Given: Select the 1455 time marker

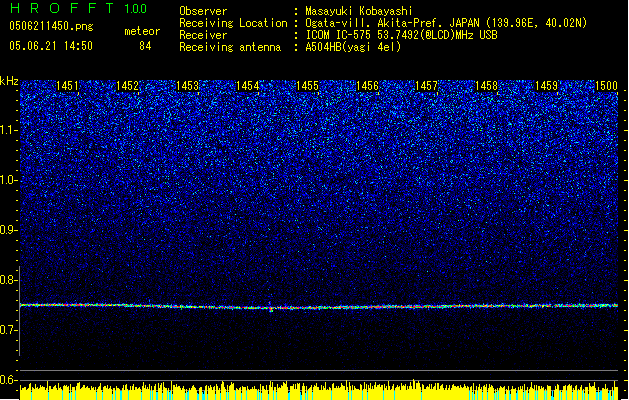Looking at the screenshot, I should pyautogui.click(x=307, y=87).
